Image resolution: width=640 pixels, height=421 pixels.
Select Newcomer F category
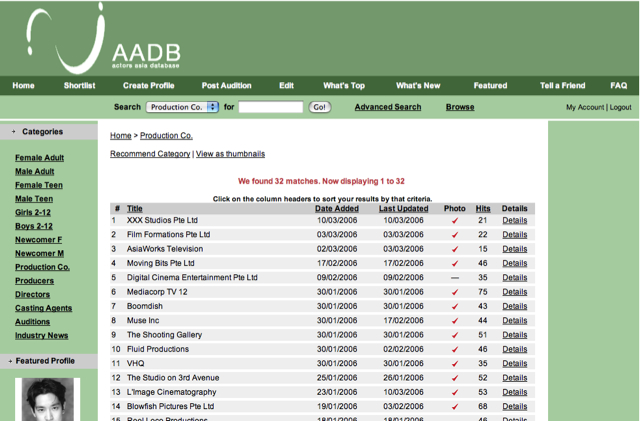[38, 240]
